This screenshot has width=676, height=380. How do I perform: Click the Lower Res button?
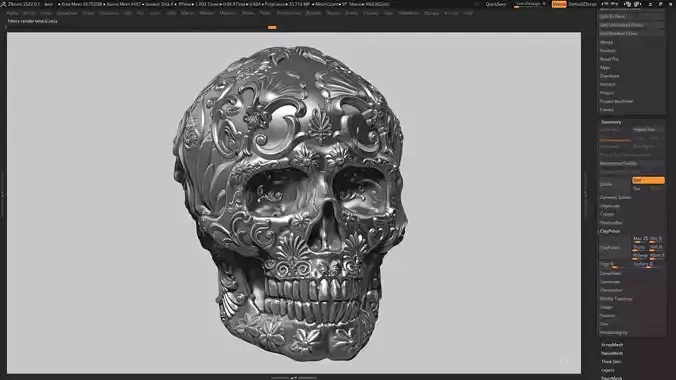pyautogui.click(x=615, y=129)
